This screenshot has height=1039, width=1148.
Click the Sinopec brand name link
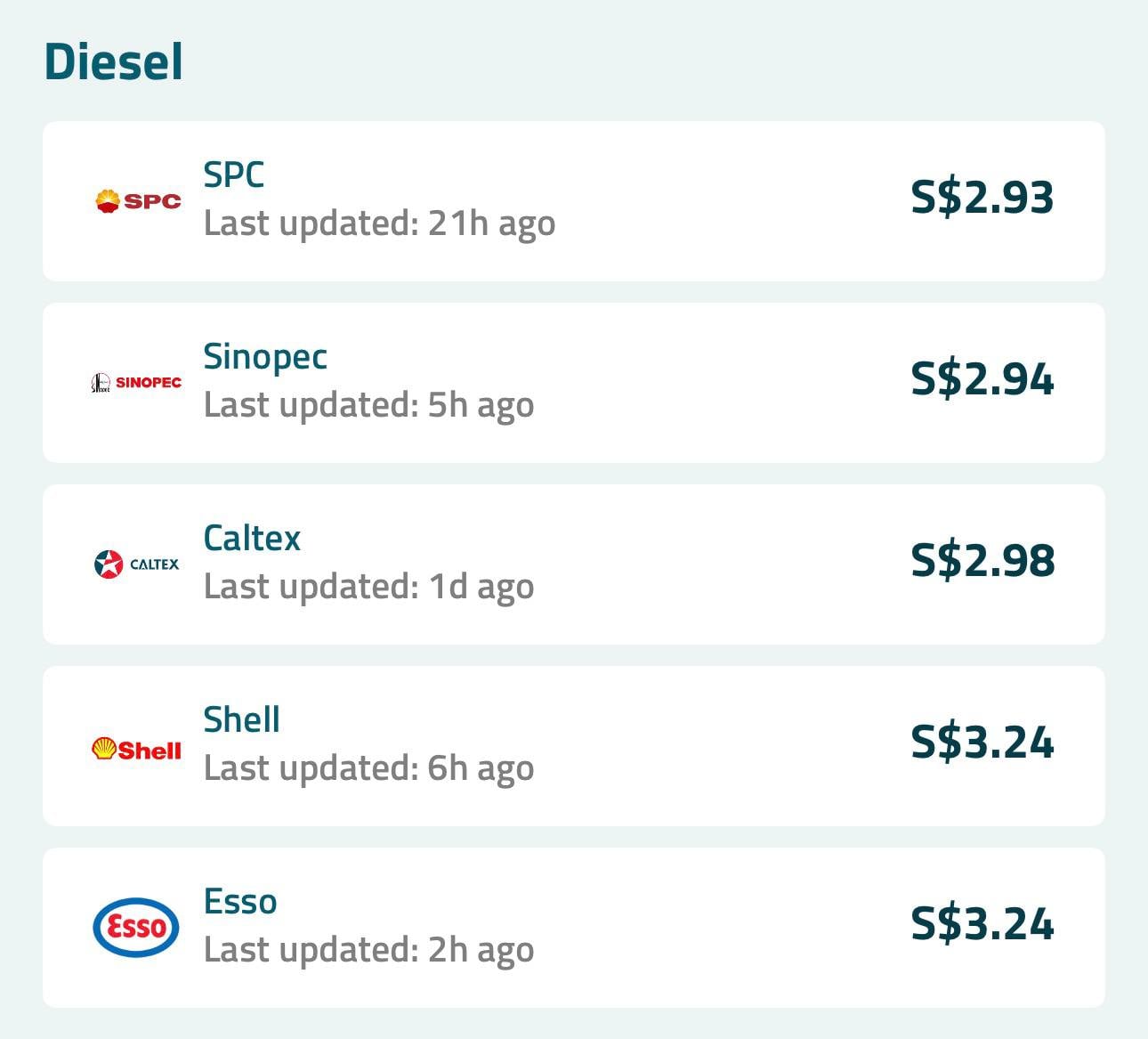tap(264, 356)
